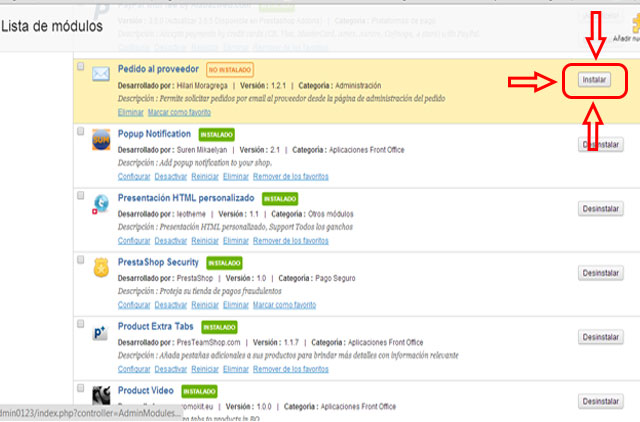
Task: Click the Lista de módulos heading
Action: 52,27
